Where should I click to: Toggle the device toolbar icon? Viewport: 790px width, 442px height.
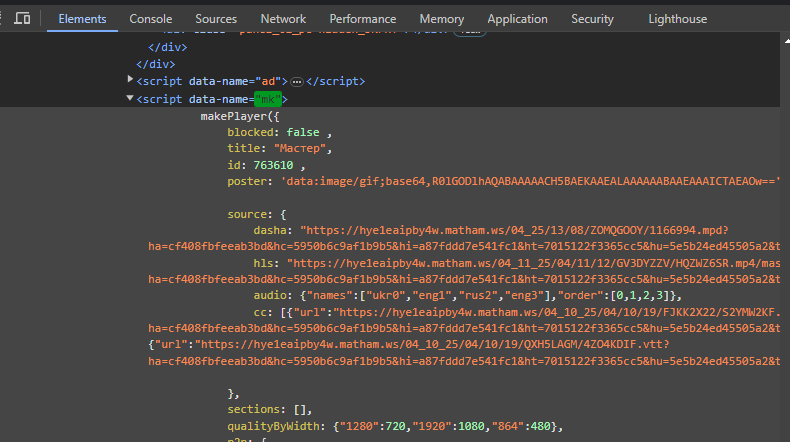point(22,19)
